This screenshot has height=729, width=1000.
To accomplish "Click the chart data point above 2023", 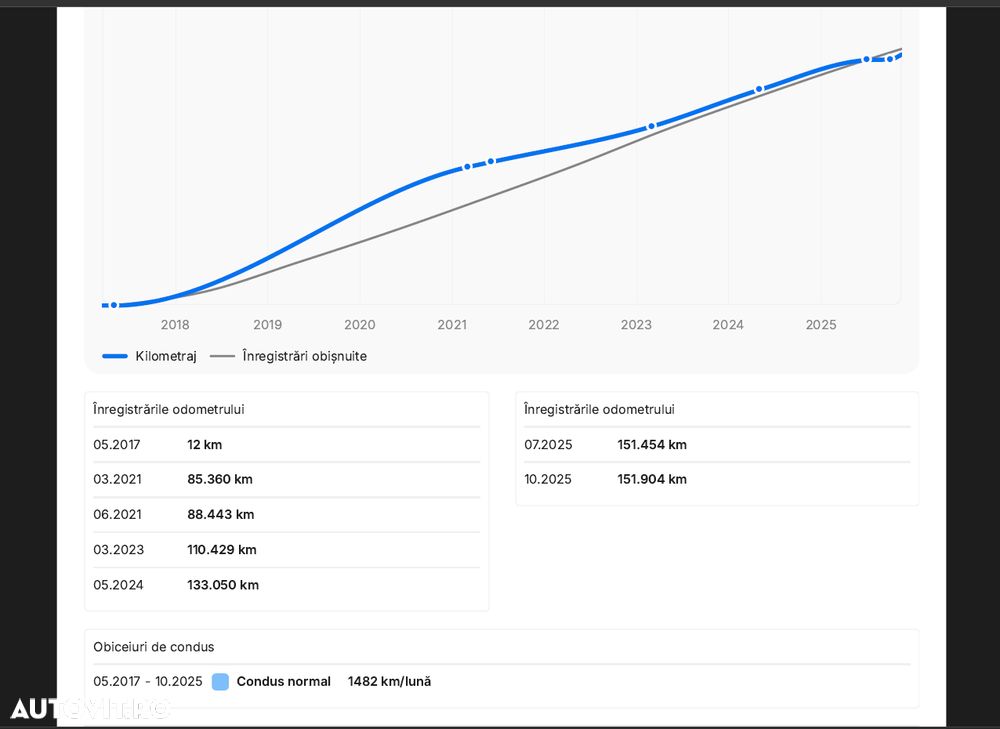I will pos(651,126).
